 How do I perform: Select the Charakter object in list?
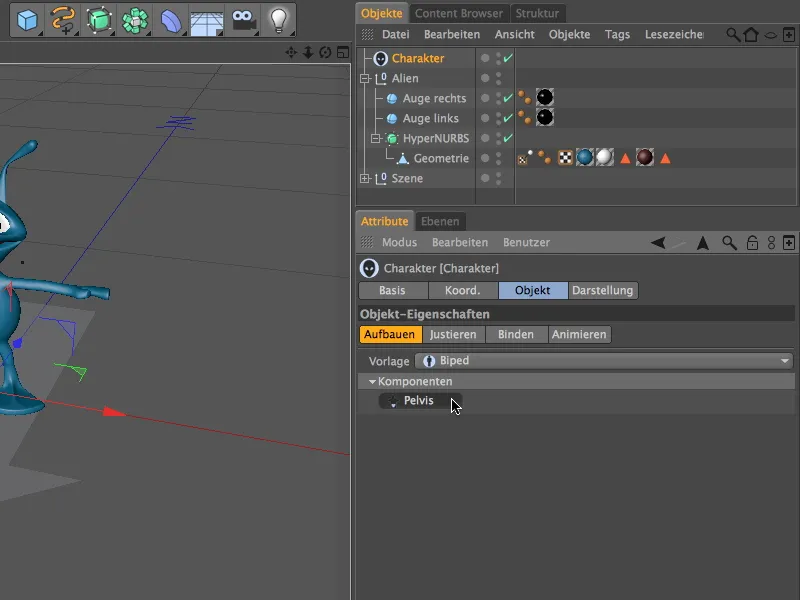tap(418, 58)
